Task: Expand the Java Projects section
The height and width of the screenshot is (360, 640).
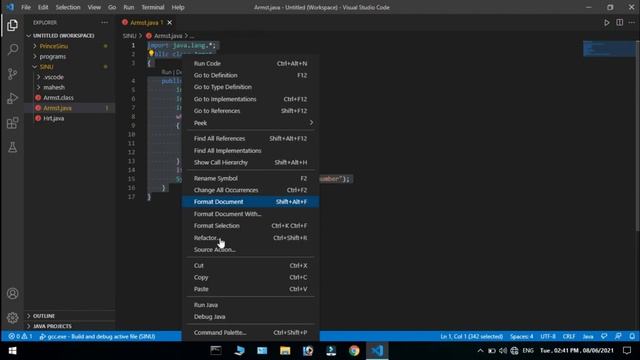Action: click(29, 326)
